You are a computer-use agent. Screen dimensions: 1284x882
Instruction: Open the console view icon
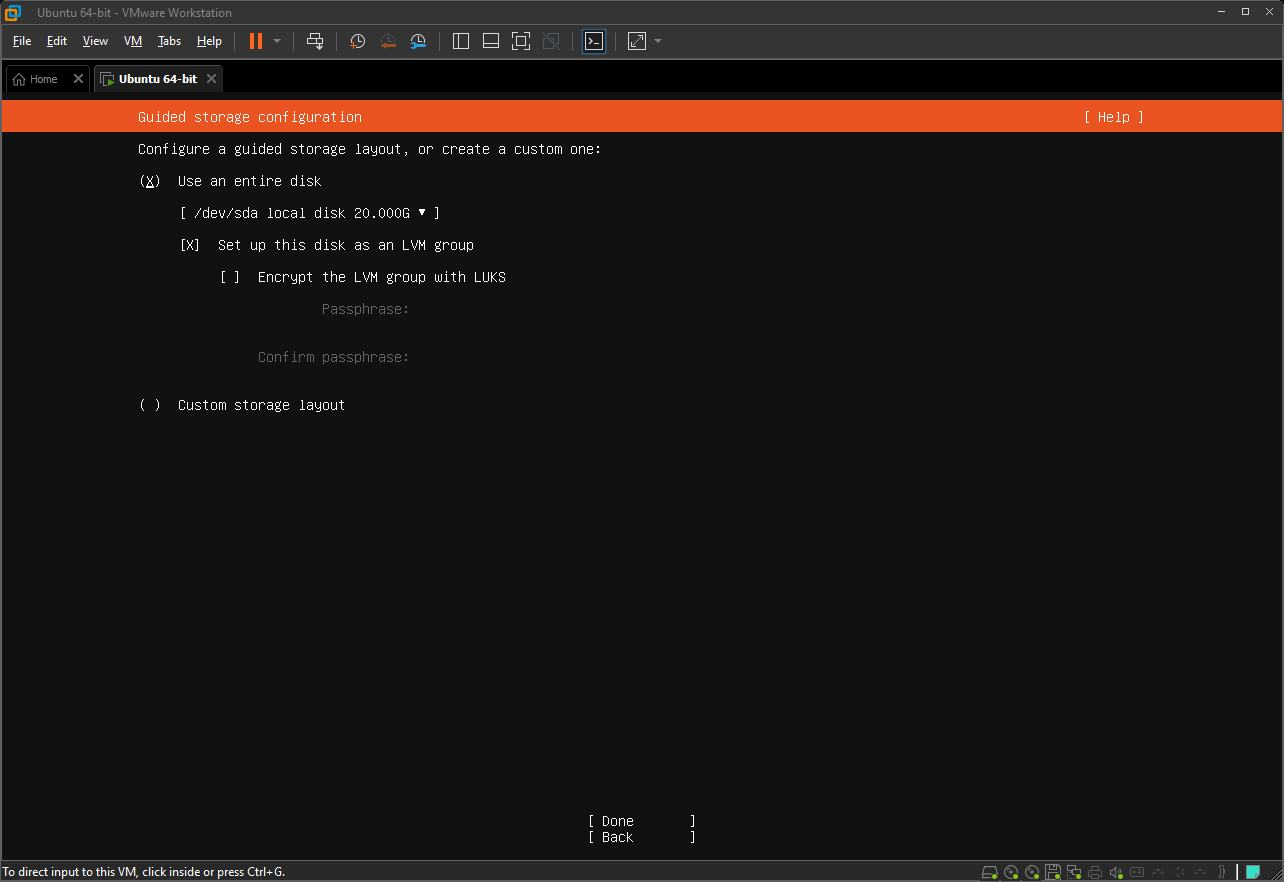click(594, 41)
